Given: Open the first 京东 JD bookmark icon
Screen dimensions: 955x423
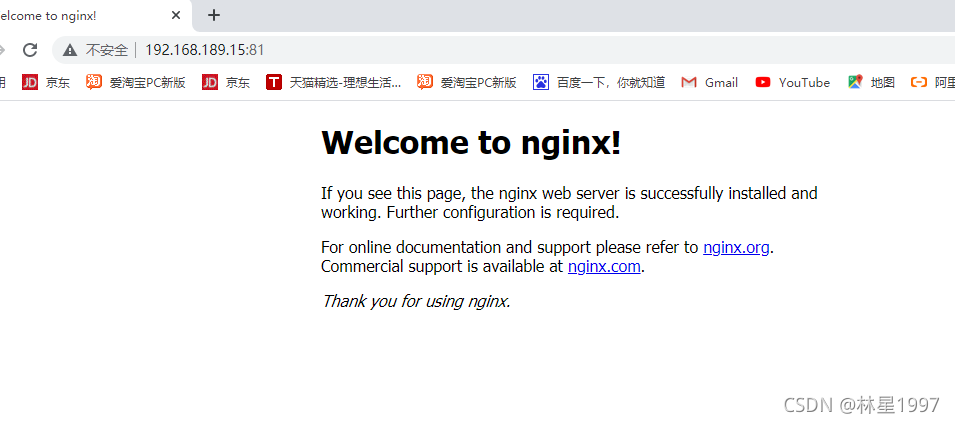Looking at the screenshot, I should click(x=30, y=82).
